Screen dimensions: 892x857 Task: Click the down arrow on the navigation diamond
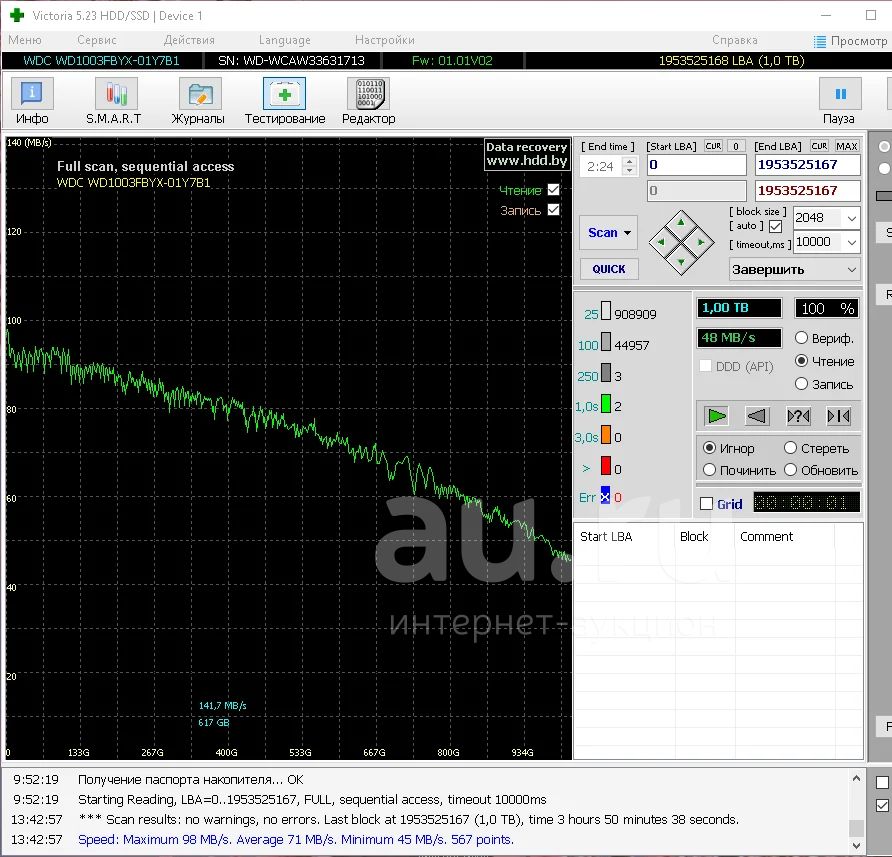(681, 262)
